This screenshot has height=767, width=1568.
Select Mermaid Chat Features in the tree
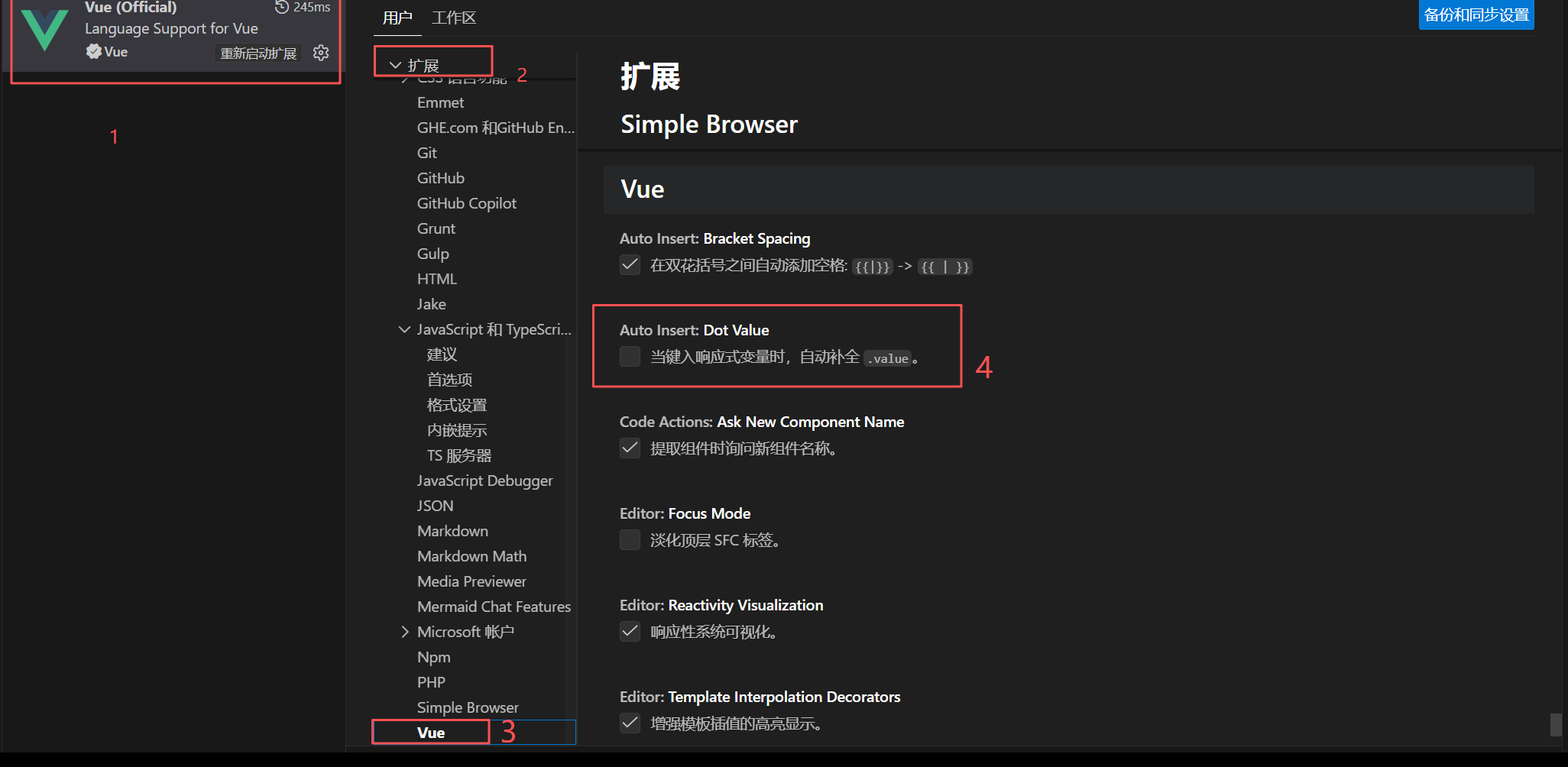click(494, 607)
